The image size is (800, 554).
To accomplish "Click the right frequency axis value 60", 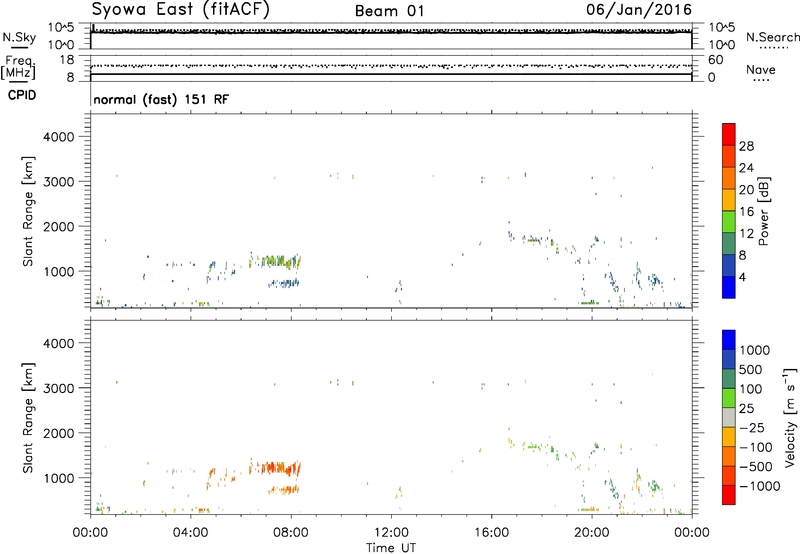I will click(716, 60).
